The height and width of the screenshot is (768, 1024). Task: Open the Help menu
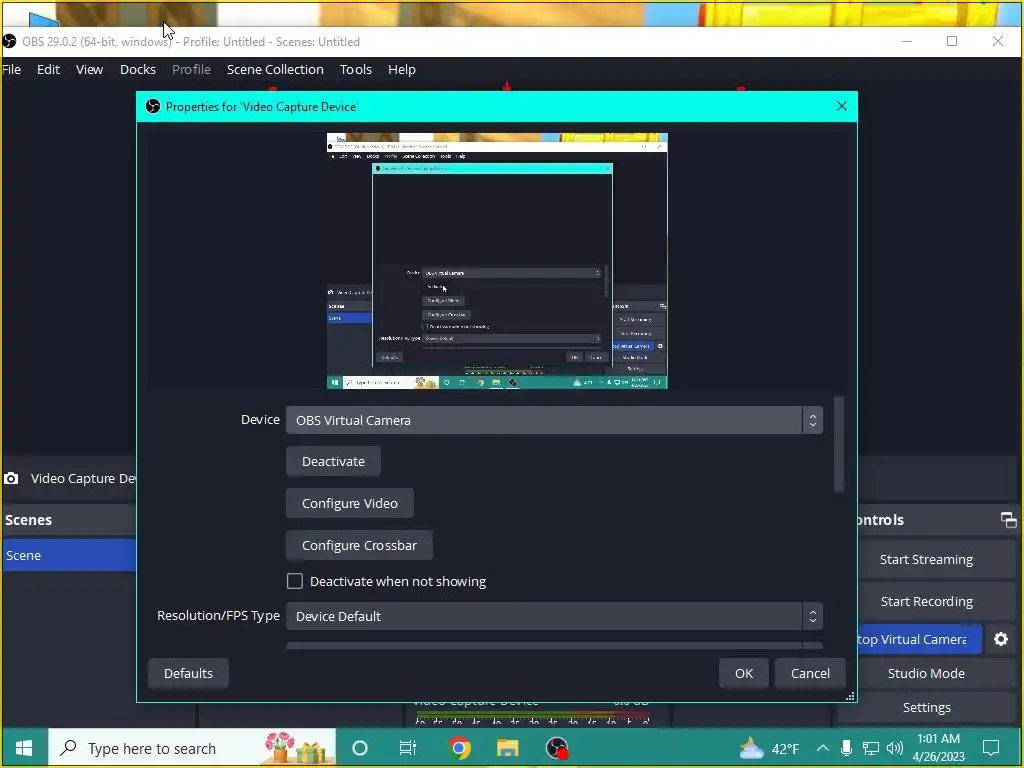coord(402,69)
